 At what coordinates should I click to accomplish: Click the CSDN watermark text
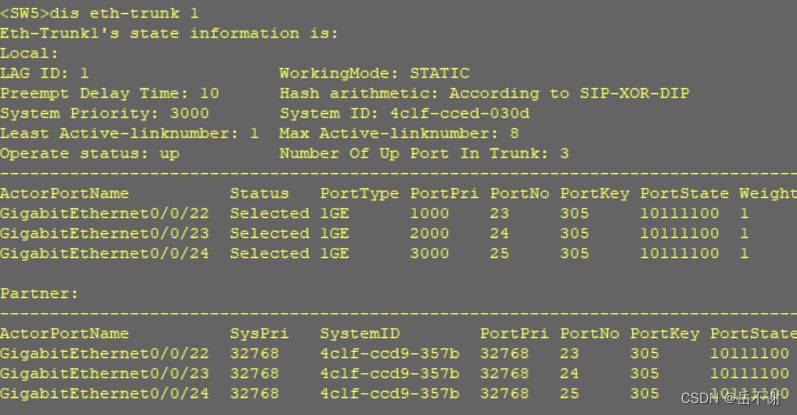tap(730, 398)
